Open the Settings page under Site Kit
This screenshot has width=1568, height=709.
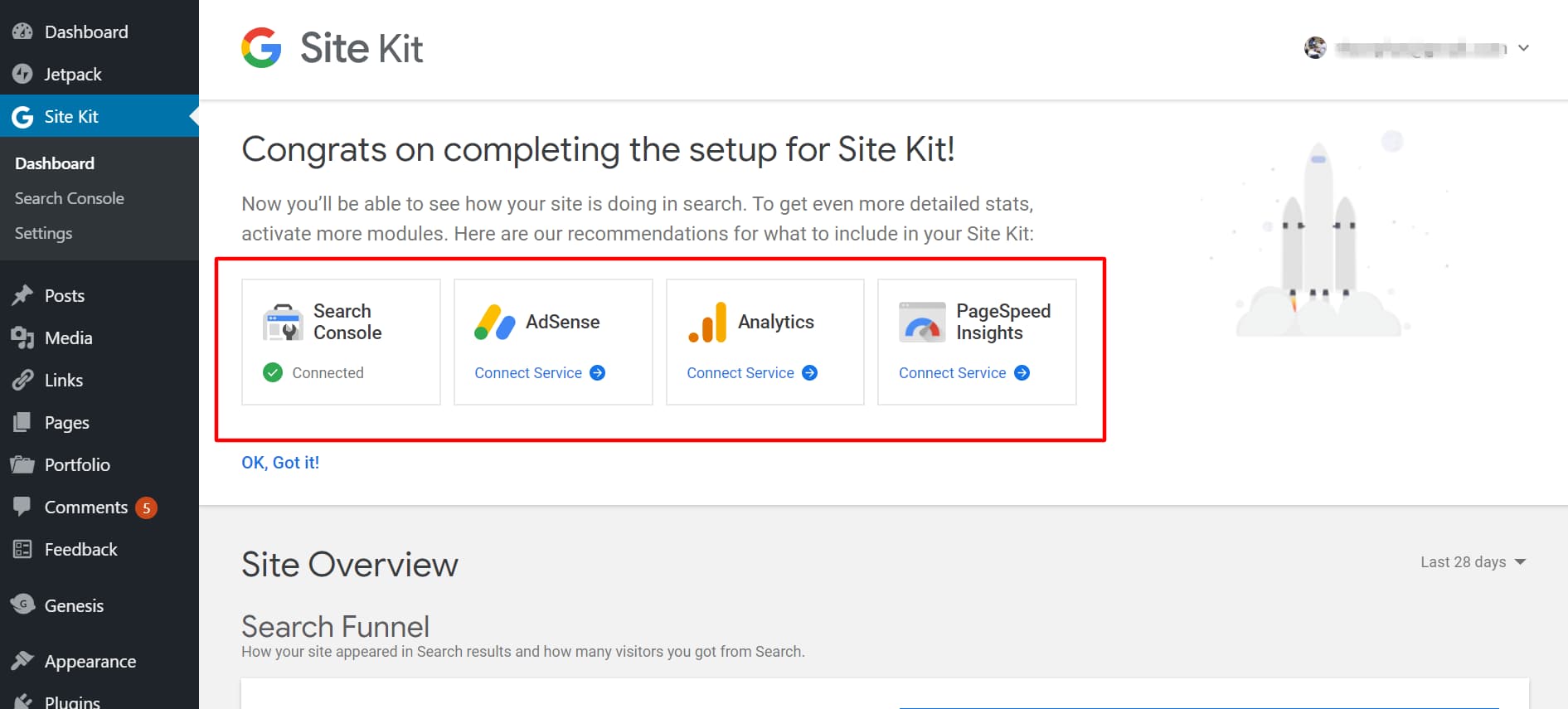click(42, 233)
